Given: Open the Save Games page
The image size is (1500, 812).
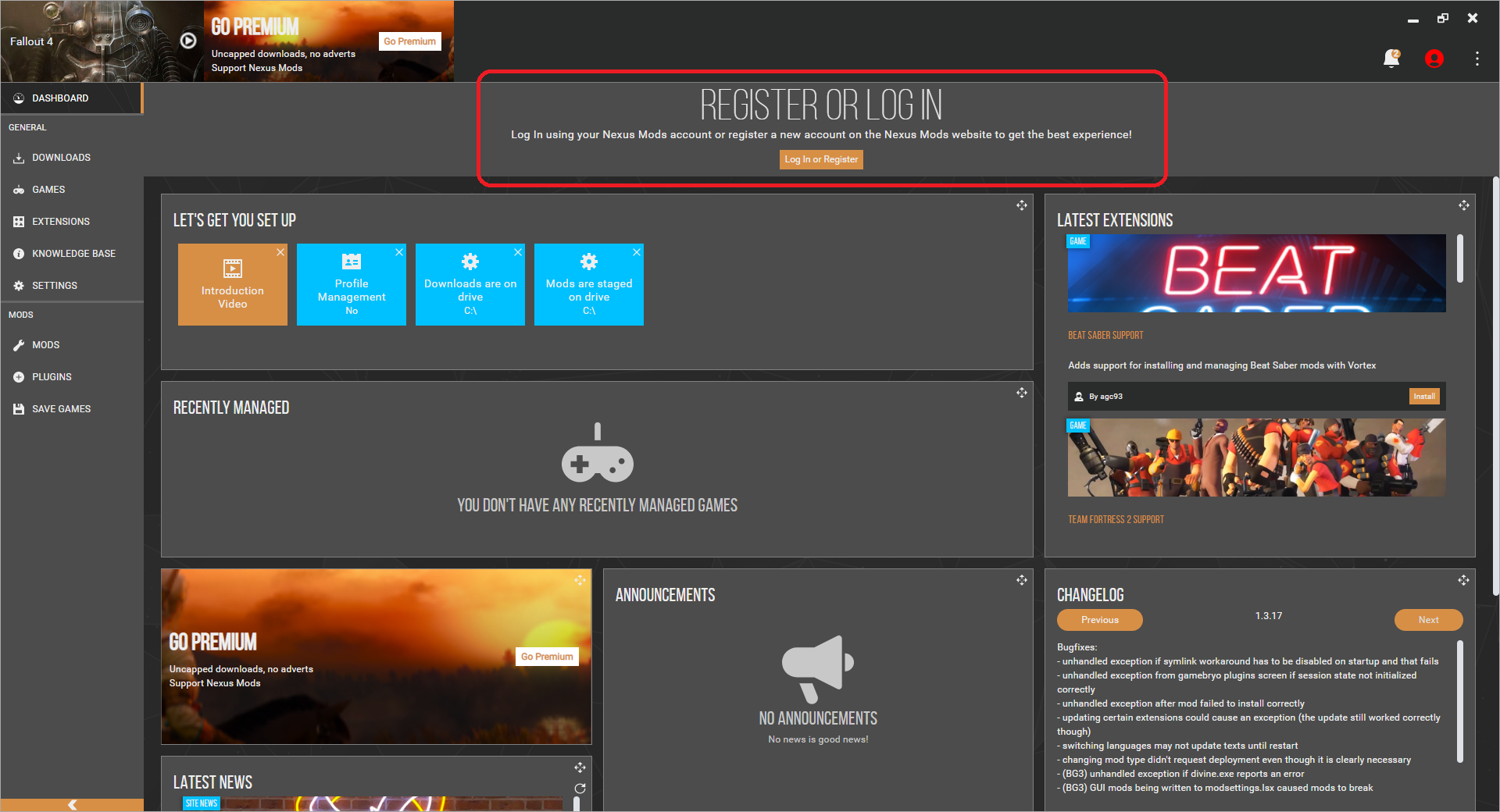Looking at the screenshot, I should [x=71, y=409].
